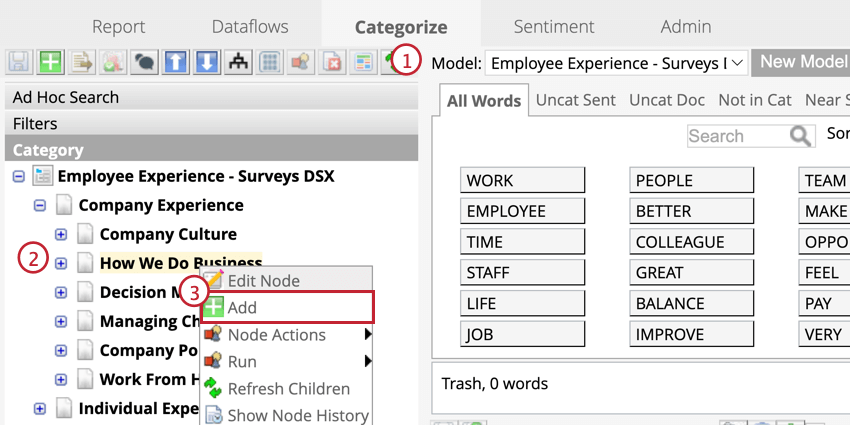Click the green plus add icon in toolbar

click(50, 62)
